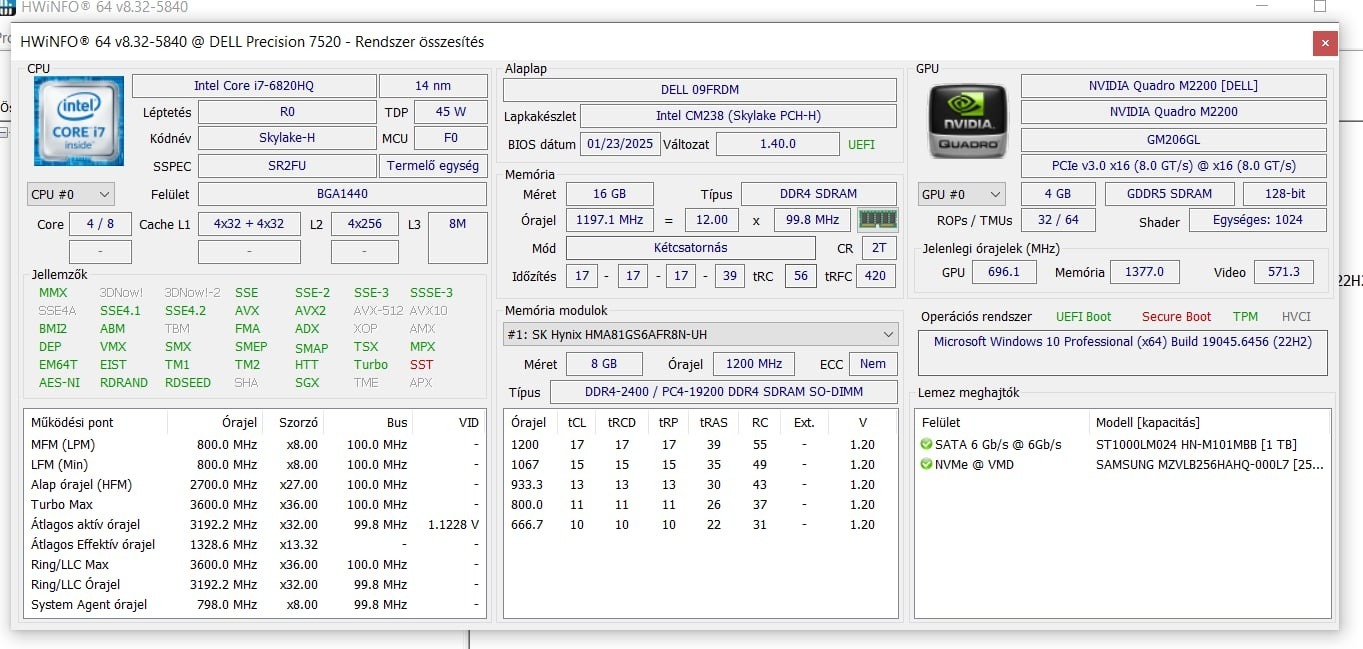Click the AES-NI feature flag
The height and width of the screenshot is (649, 1363).
(x=59, y=382)
